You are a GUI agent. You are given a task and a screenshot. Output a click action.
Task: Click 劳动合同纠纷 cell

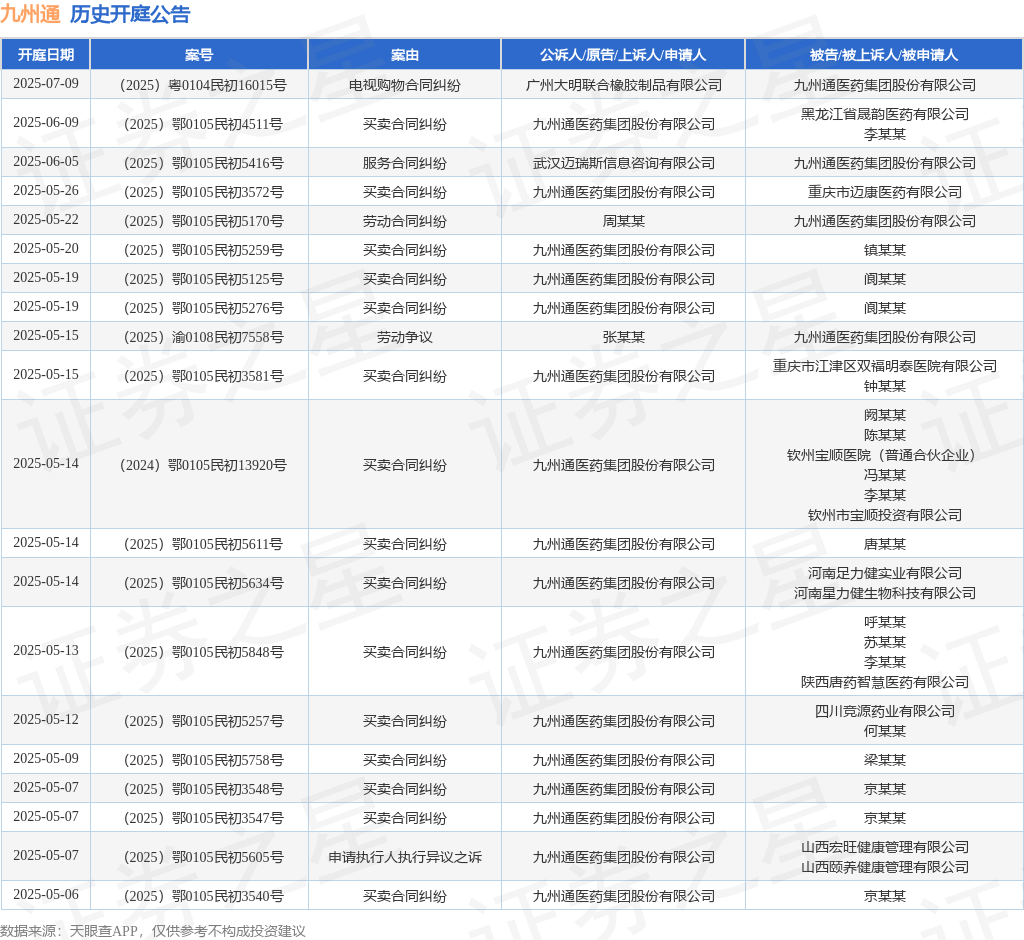405,221
